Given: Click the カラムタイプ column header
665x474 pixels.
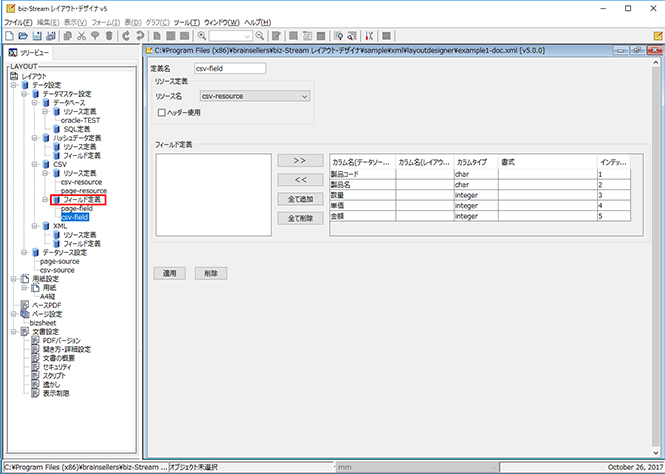Looking at the screenshot, I should tap(476, 162).
